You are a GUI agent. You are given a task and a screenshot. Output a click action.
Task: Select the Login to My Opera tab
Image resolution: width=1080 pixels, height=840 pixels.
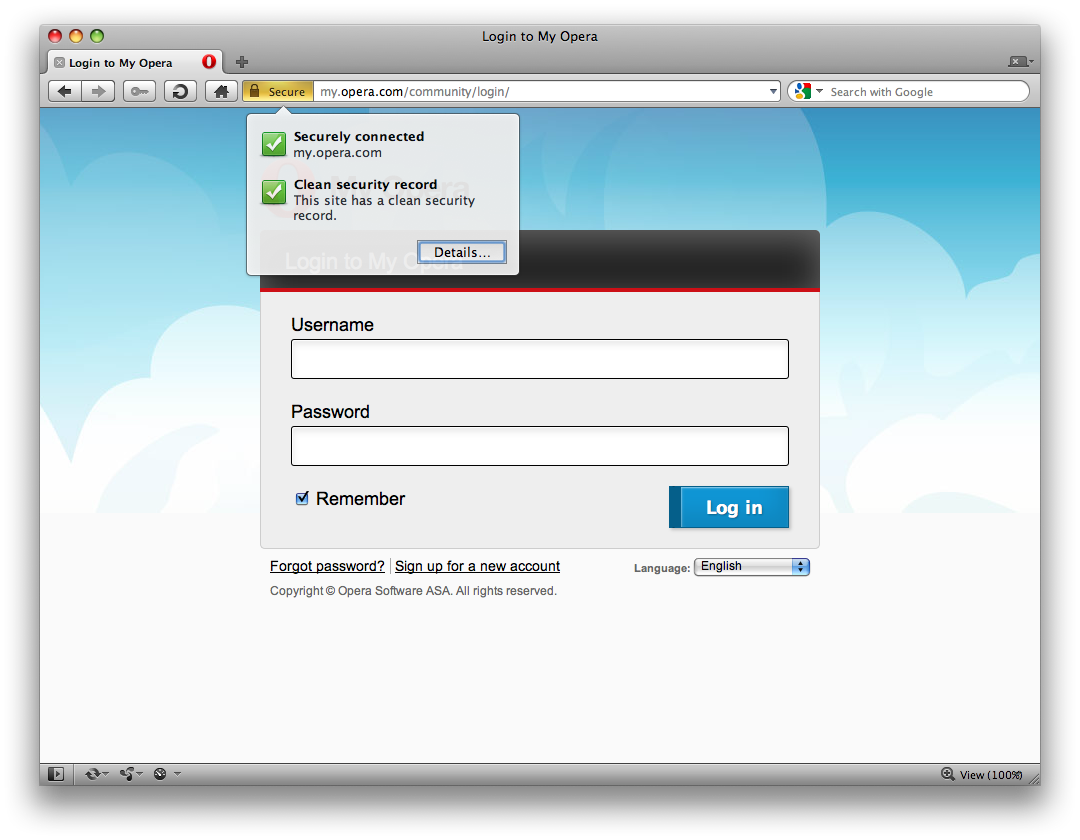pyautogui.click(x=121, y=63)
